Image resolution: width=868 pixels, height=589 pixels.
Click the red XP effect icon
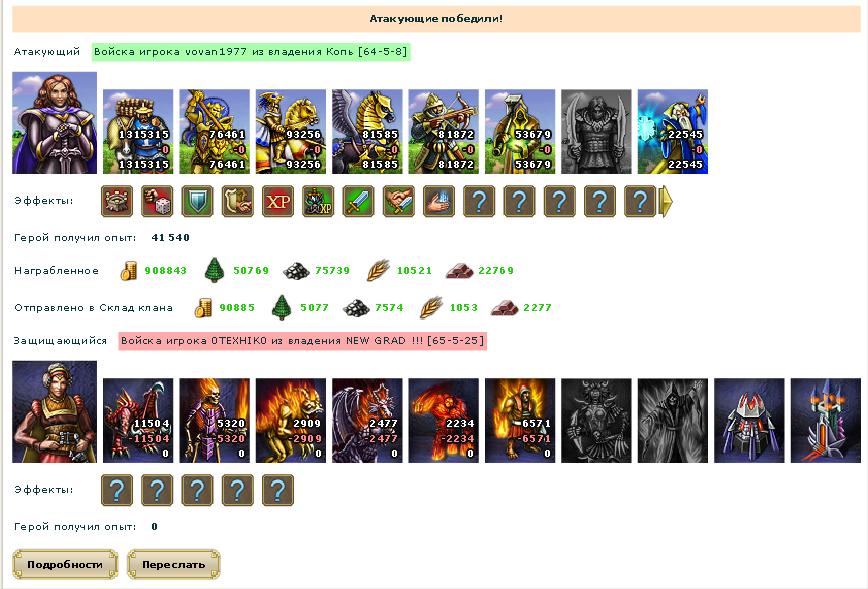[x=278, y=201]
